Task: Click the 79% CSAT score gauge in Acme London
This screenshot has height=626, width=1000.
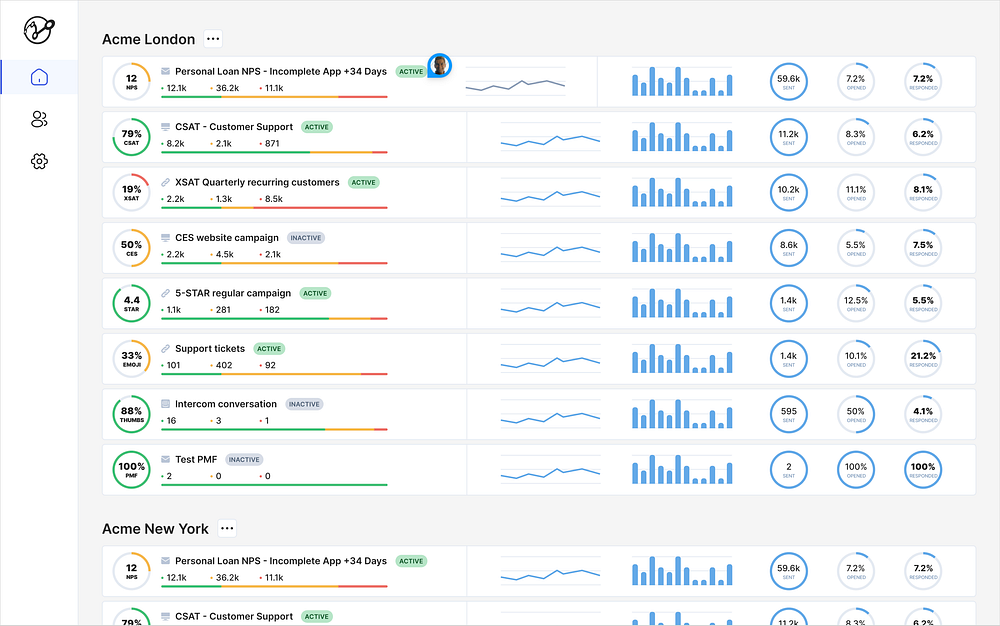Action: [x=131, y=137]
